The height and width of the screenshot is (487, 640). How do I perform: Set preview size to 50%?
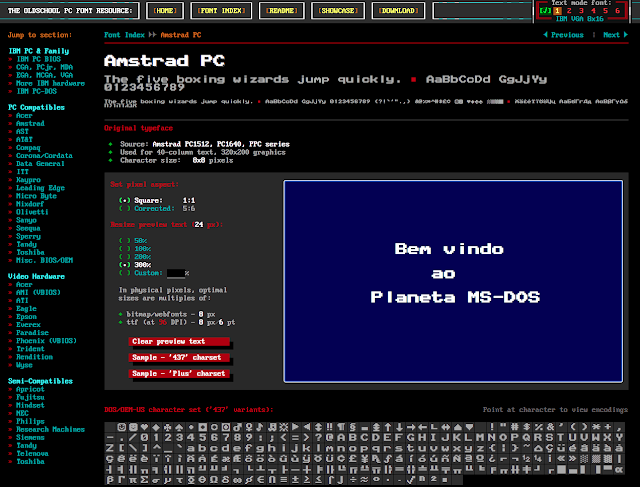(x=133, y=241)
